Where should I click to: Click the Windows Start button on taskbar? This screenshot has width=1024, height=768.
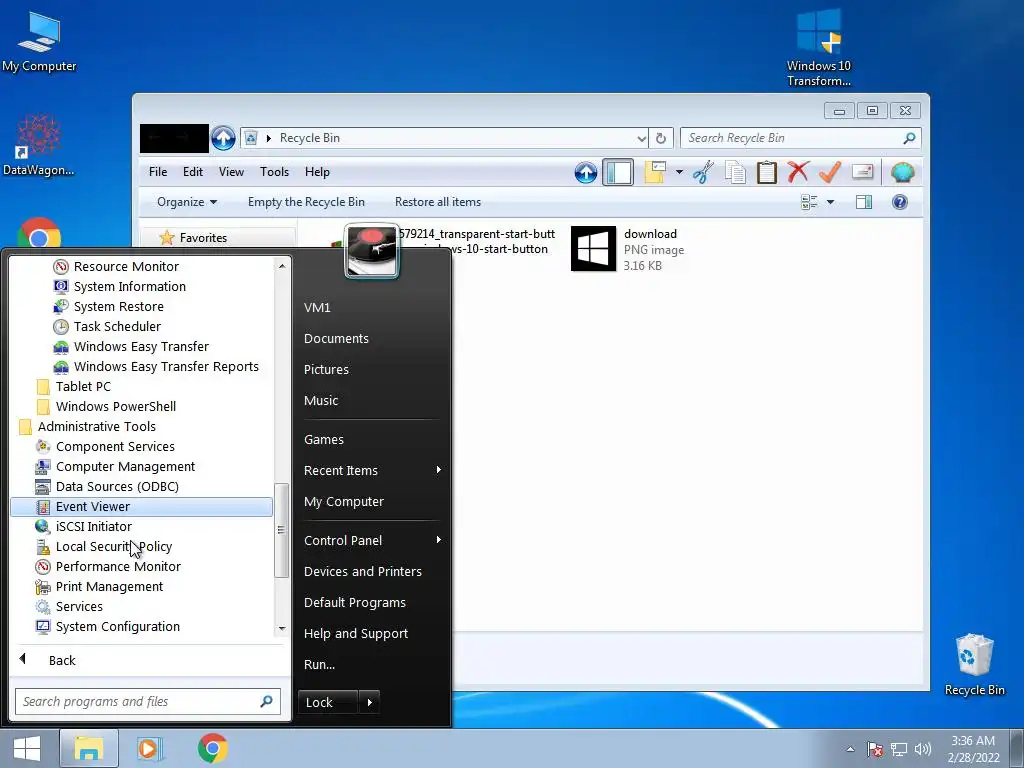pos(27,748)
